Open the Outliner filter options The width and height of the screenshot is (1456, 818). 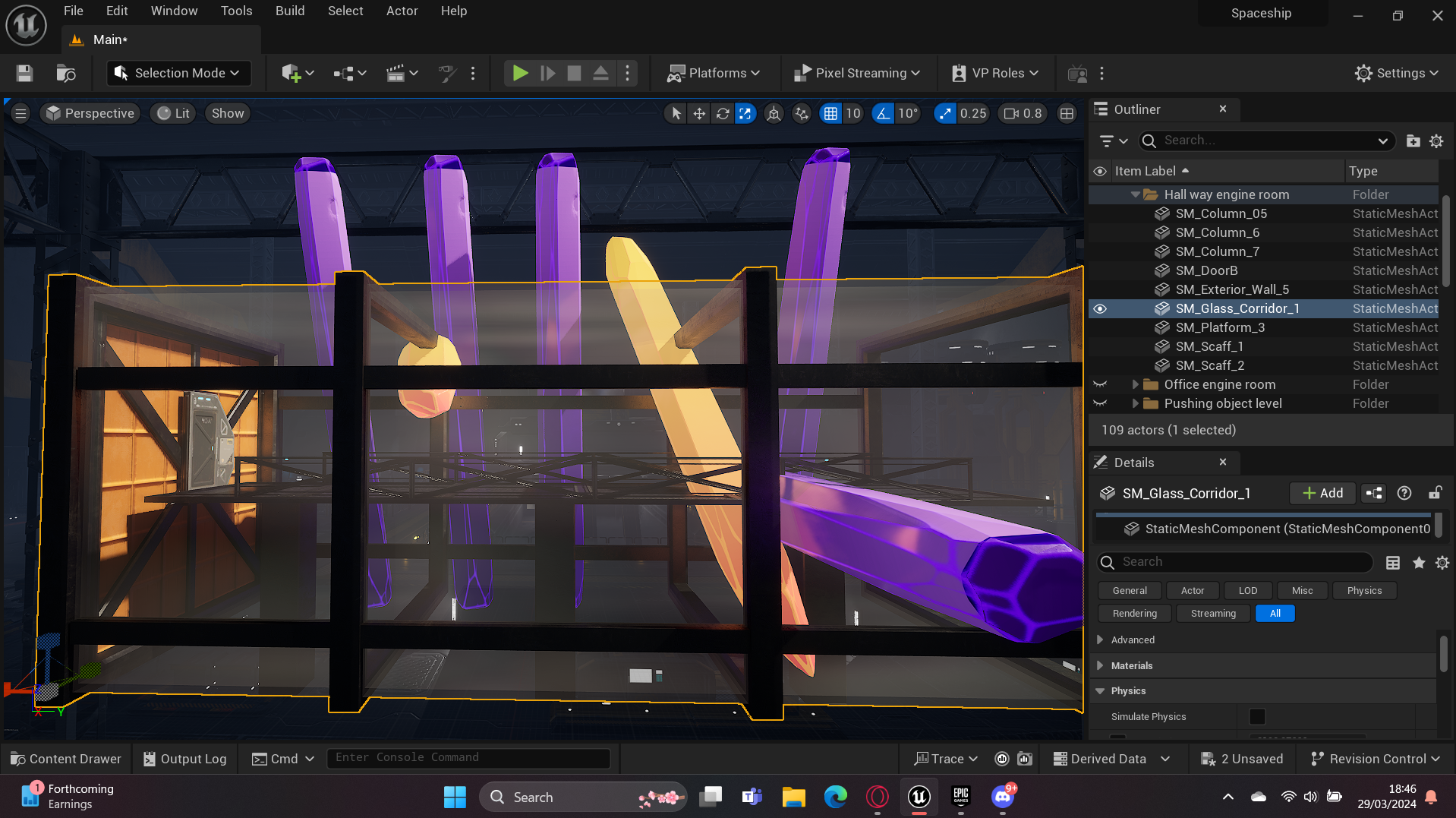1114,141
